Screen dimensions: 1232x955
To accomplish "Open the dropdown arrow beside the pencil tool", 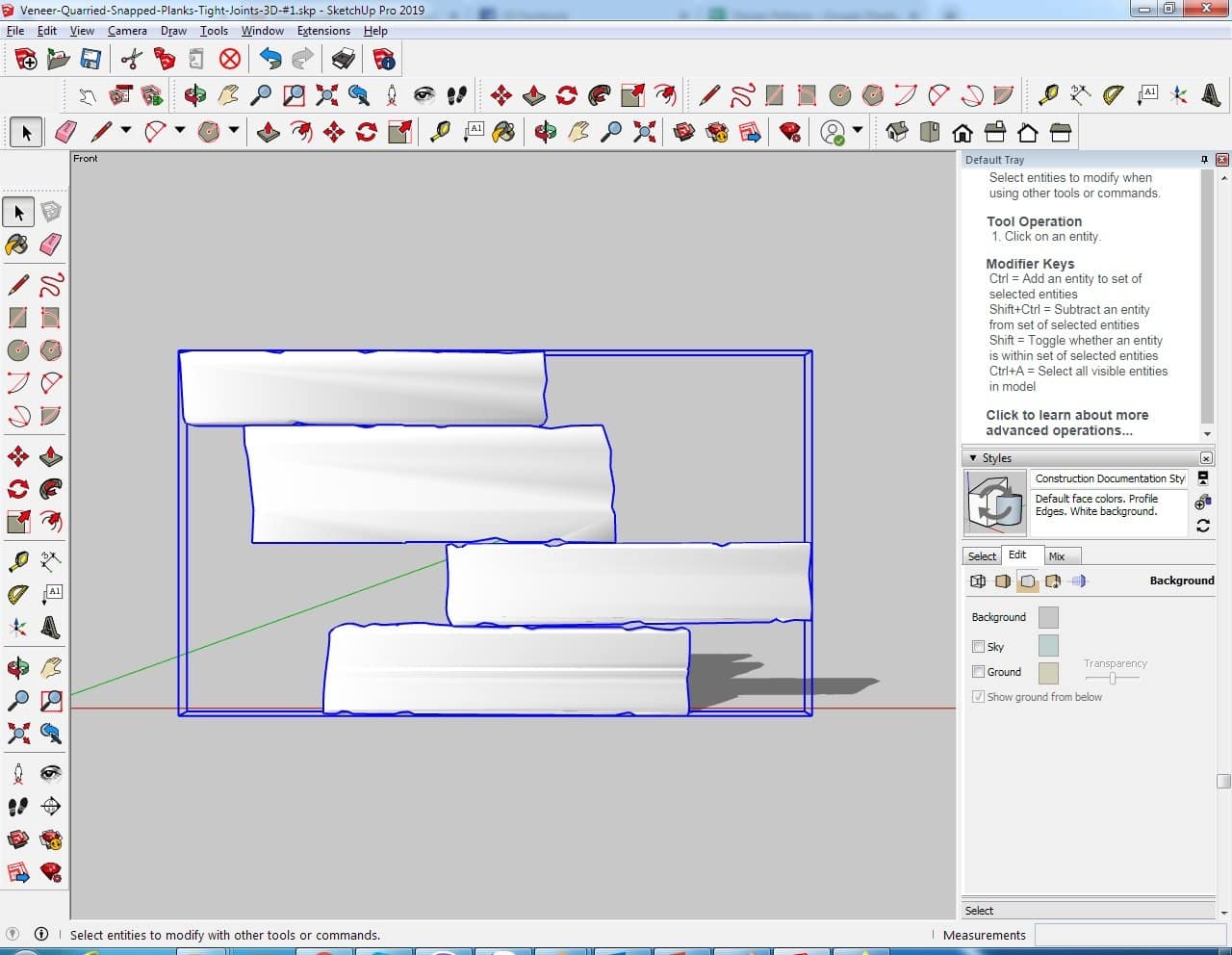I will click(125, 130).
